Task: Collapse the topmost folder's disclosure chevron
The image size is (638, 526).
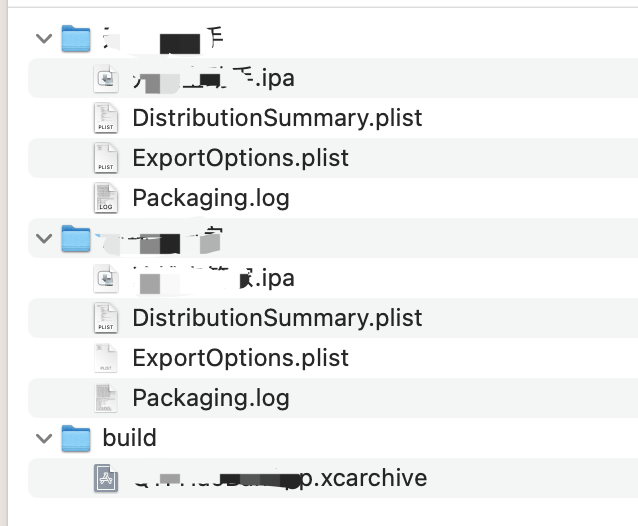Action: [43, 38]
